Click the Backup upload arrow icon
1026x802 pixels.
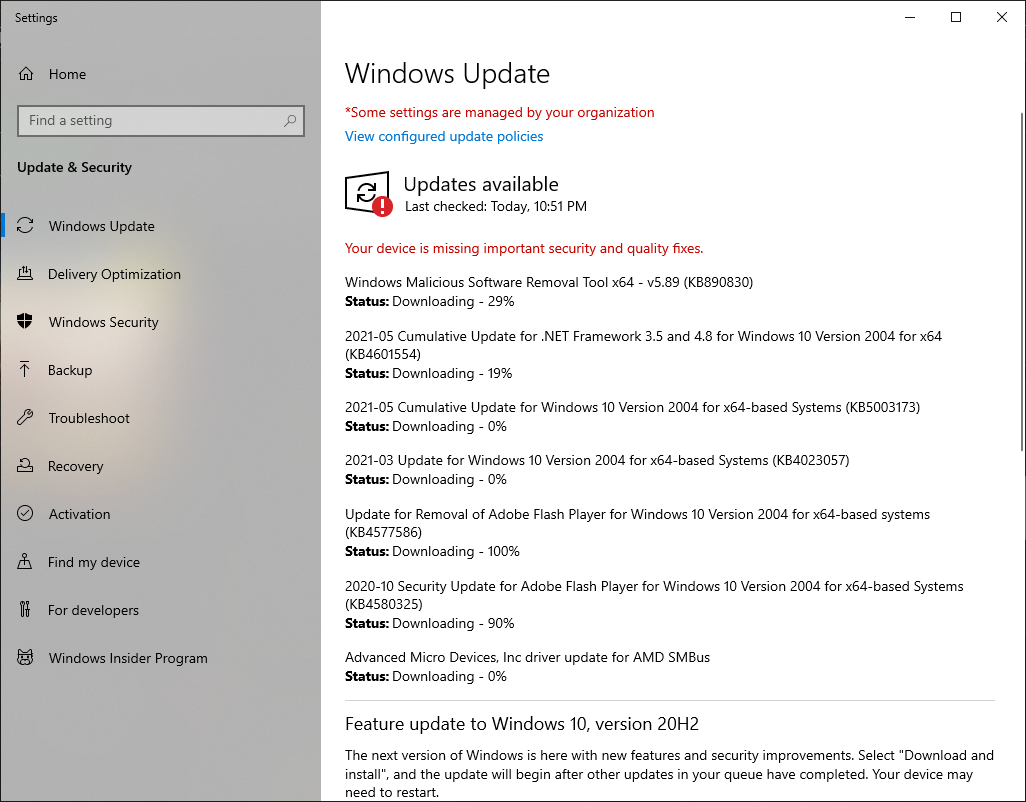click(26, 370)
